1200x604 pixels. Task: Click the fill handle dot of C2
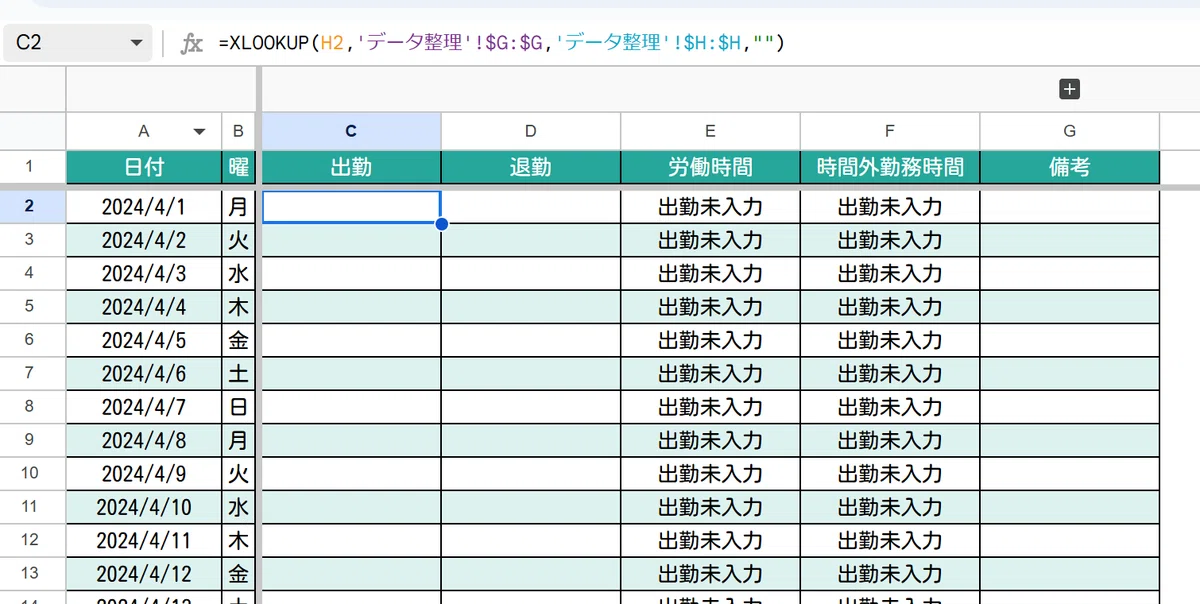pos(441,223)
